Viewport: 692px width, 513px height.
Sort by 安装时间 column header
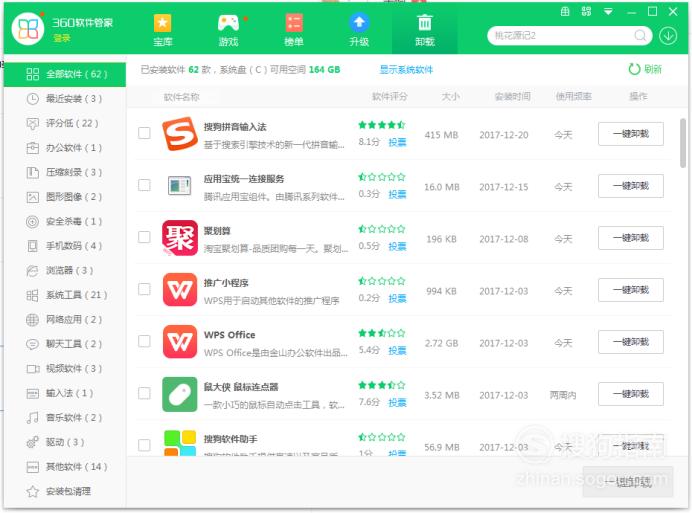pos(512,96)
